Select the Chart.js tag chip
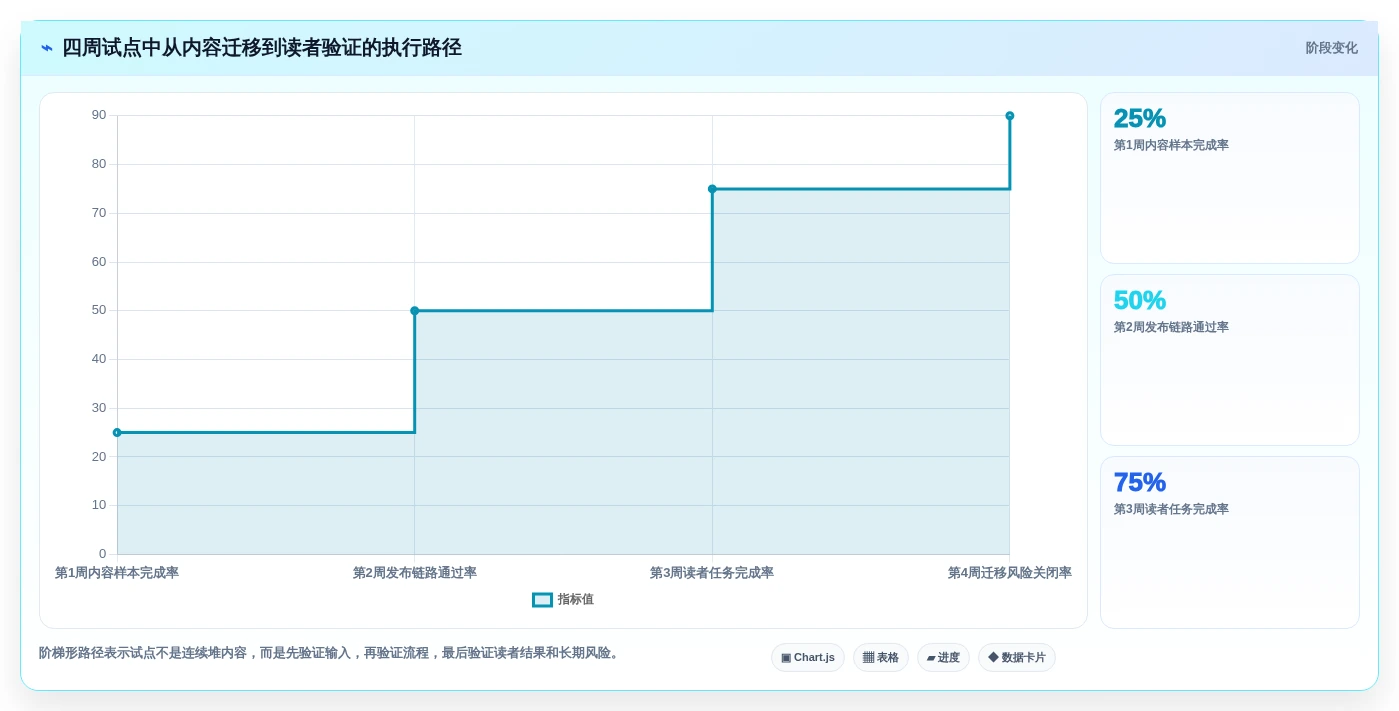Screen dimensions: 1399x711 (808, 658)
